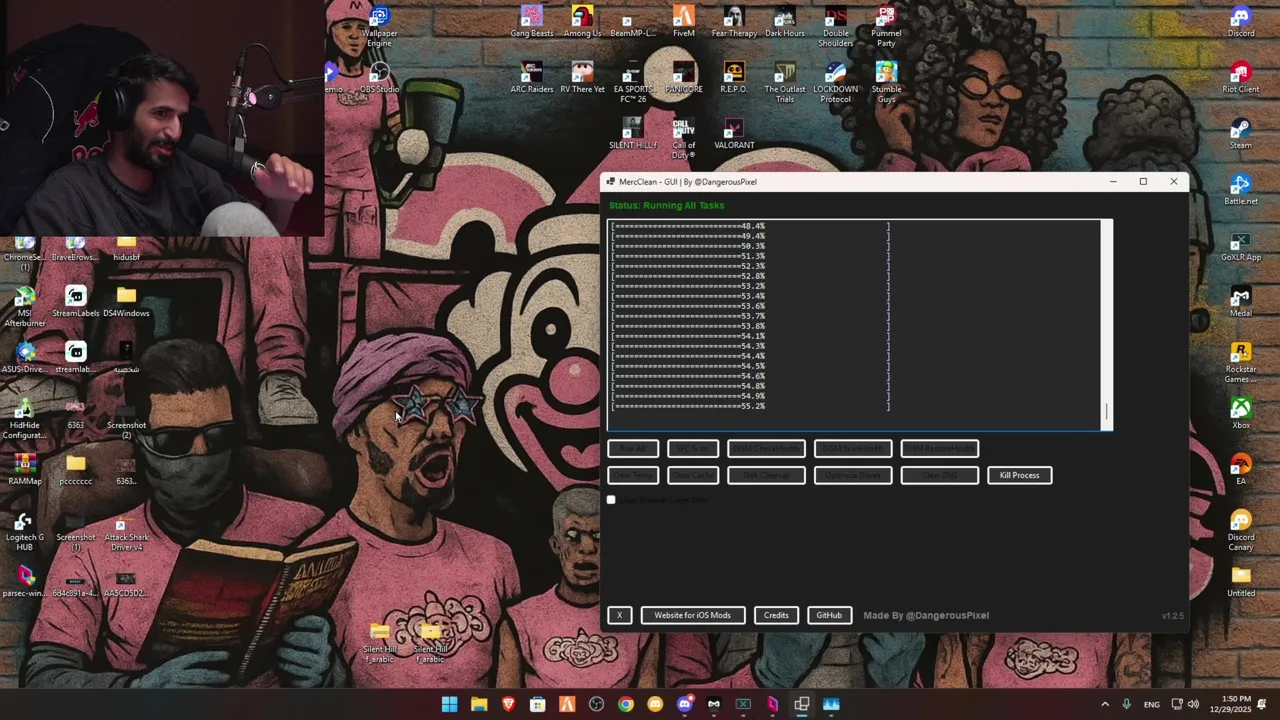This screenshot has width=1280, height=720.
Task: Open Among Us desktop icon
Action: pyautogui.click(x=582, y=22)
